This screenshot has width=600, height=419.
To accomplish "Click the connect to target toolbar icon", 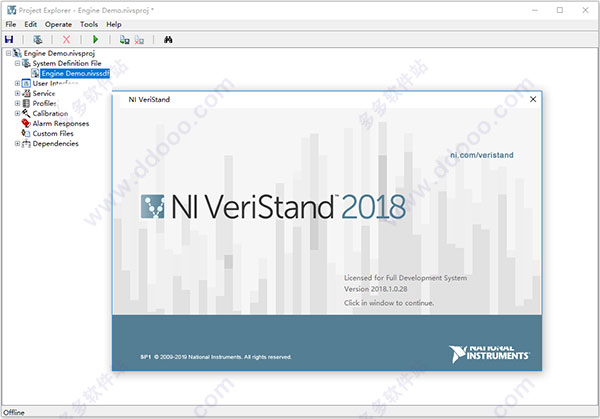I will pyautogui.click(x=124, y=39).
